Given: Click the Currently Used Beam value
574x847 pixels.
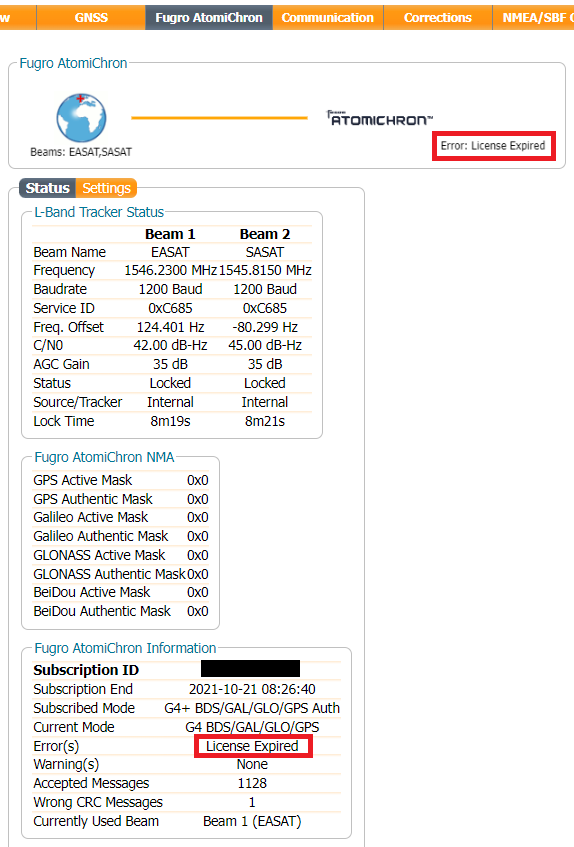Looking at the screenshot, I should point(252,822).
